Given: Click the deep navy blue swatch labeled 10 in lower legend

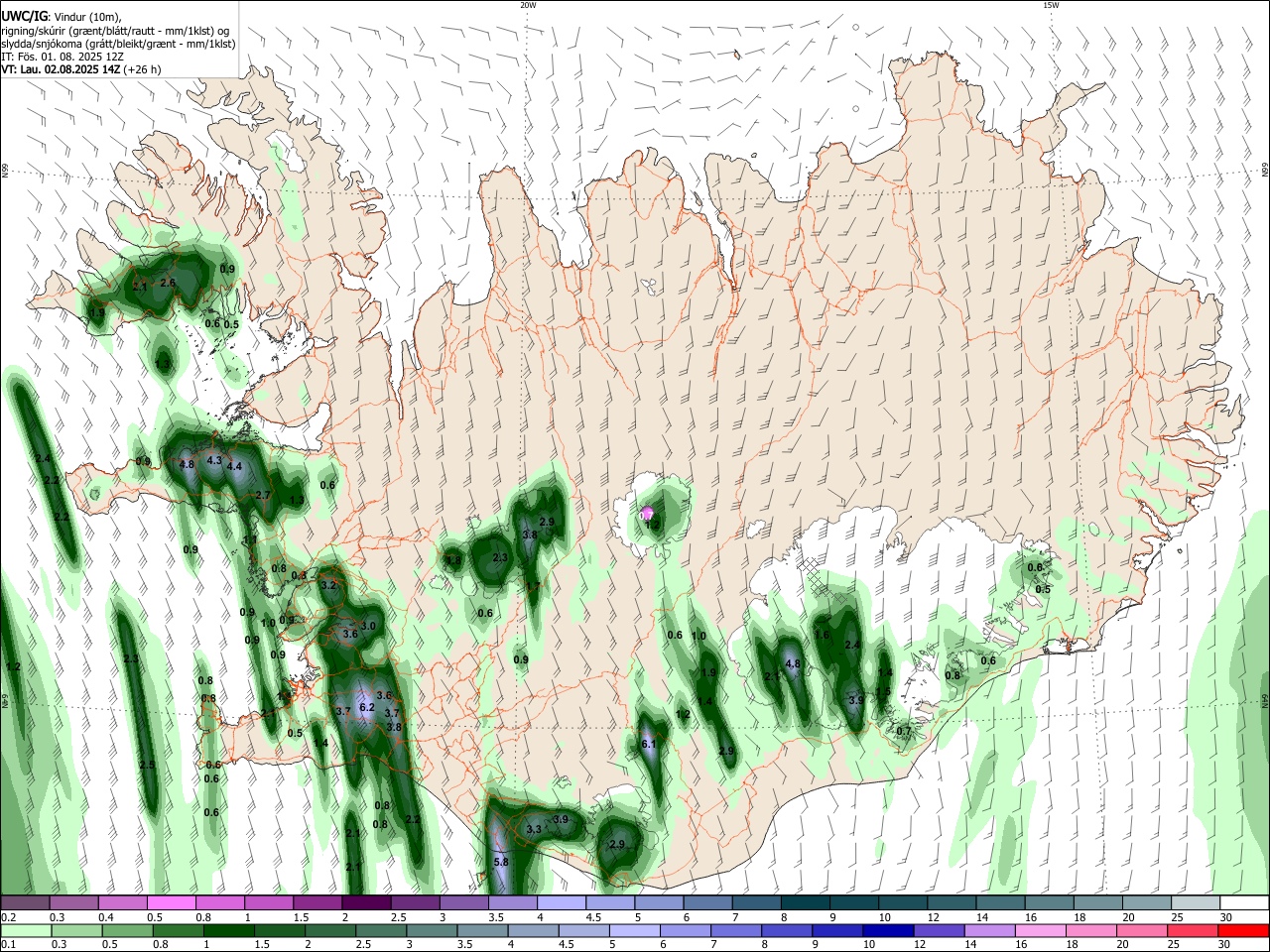Looking at the screenshot, I should [887, 930].
